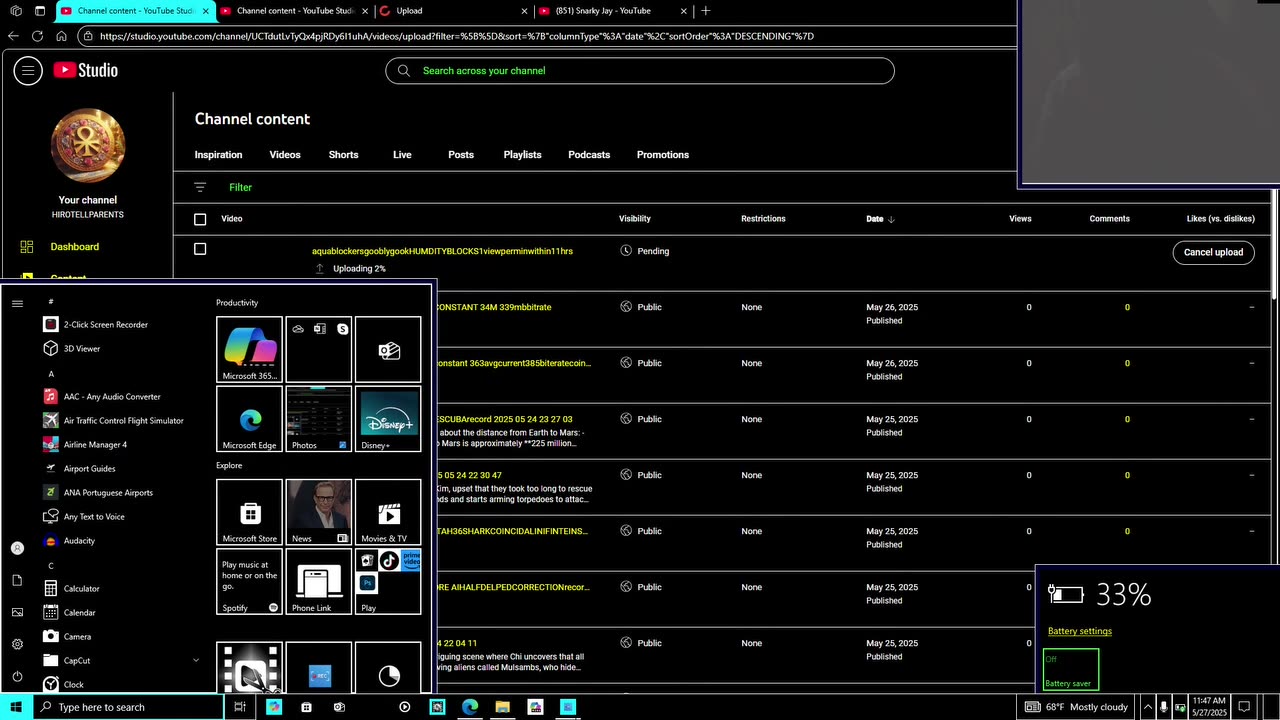Launch 3D Viewer from the app list
1280x720 pixels.
pyautogui.click(x=72, y=349)
